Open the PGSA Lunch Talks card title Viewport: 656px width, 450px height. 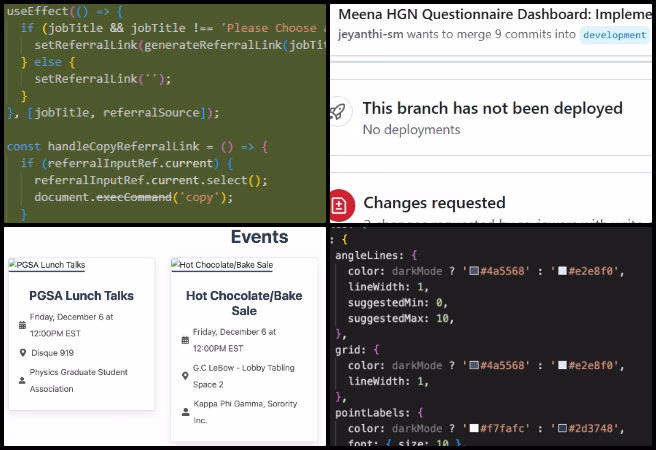click(x=81, y=296)
